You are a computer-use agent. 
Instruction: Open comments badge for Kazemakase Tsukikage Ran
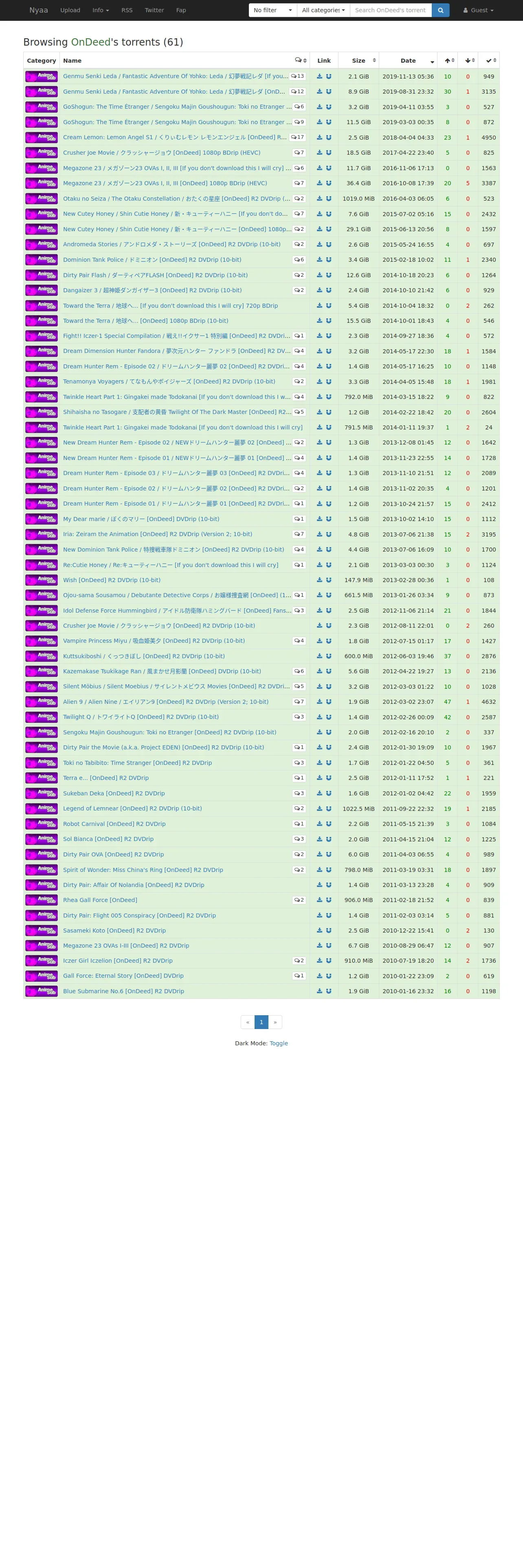pos(299,671)
